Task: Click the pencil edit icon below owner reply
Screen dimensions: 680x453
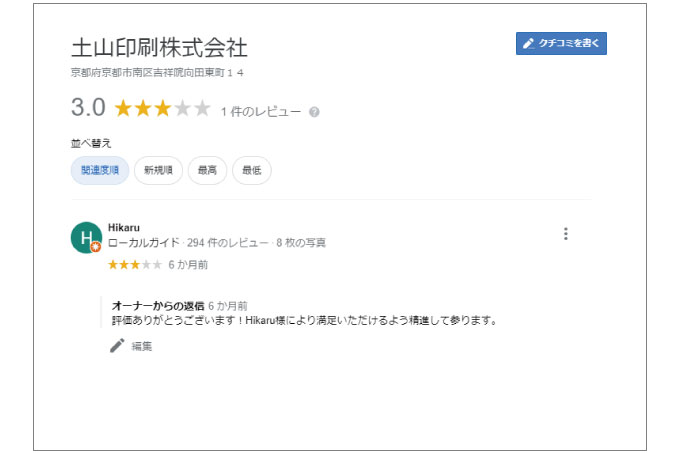Action: 117,345
